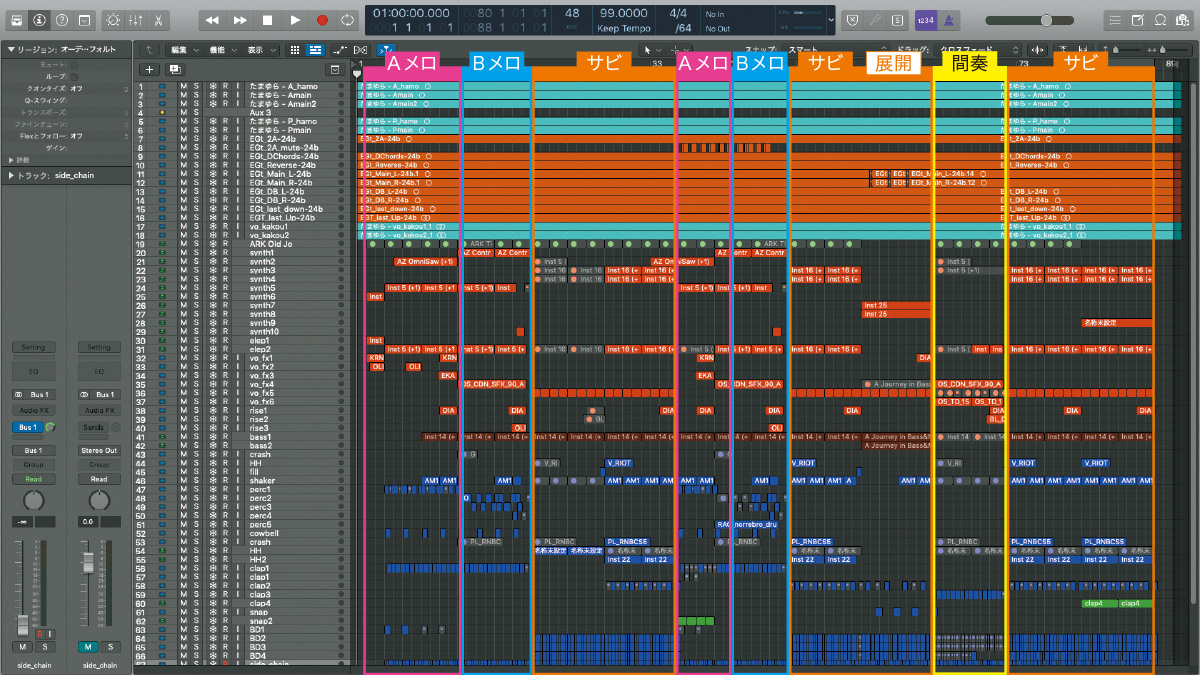The width and height of the screenshot is (1200, 675).
Task: Open the Tuner icon
Action: click(874, 19)
